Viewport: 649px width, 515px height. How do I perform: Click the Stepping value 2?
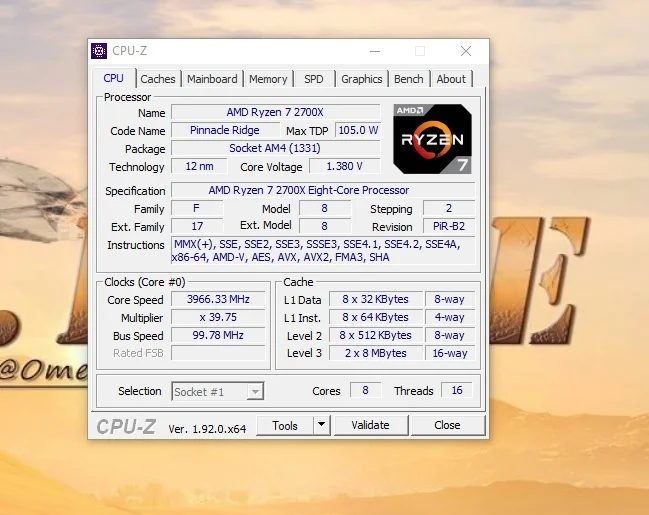449,208
